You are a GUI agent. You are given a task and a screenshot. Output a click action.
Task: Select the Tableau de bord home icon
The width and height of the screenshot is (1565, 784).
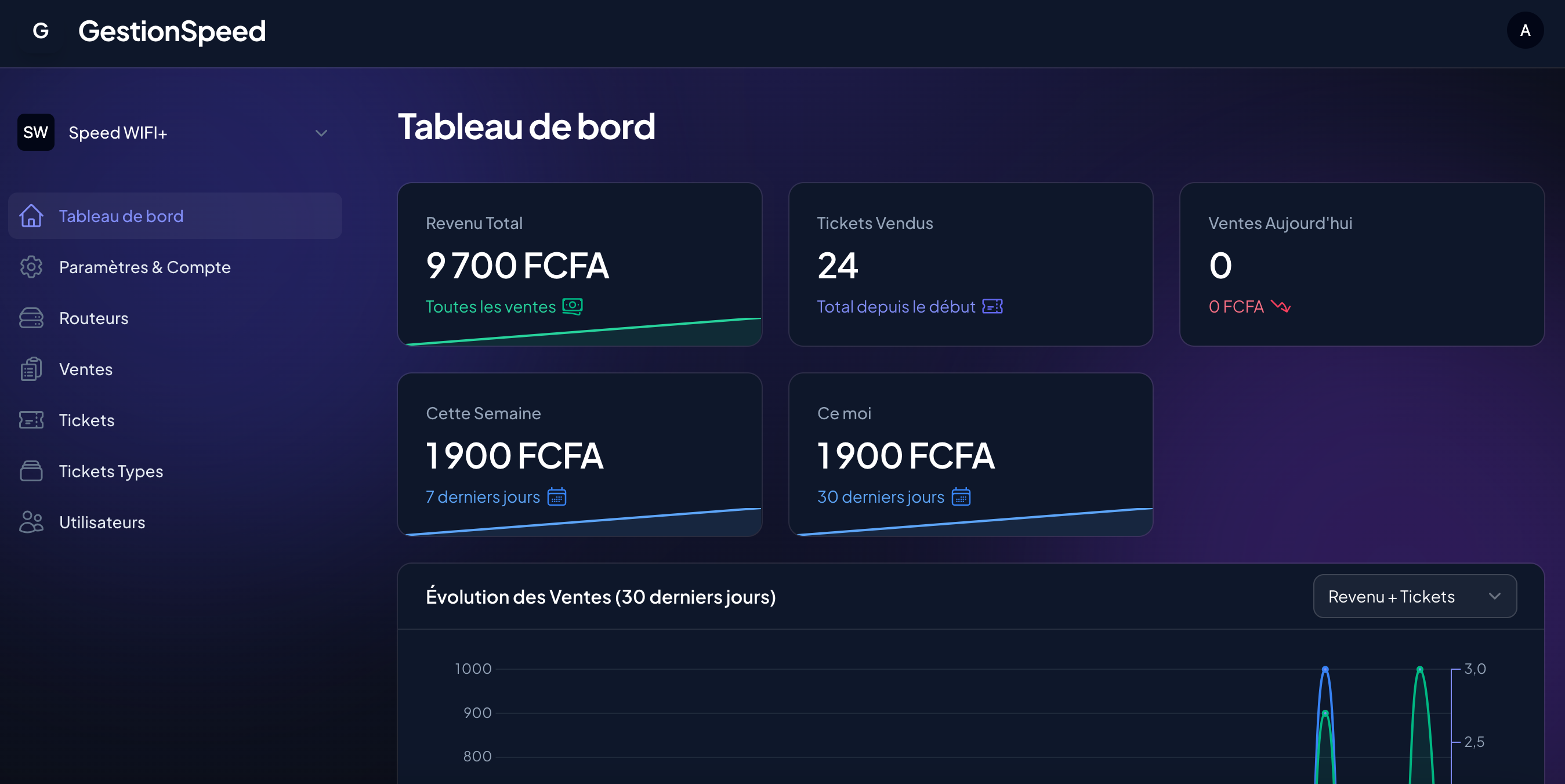point(31,216)
